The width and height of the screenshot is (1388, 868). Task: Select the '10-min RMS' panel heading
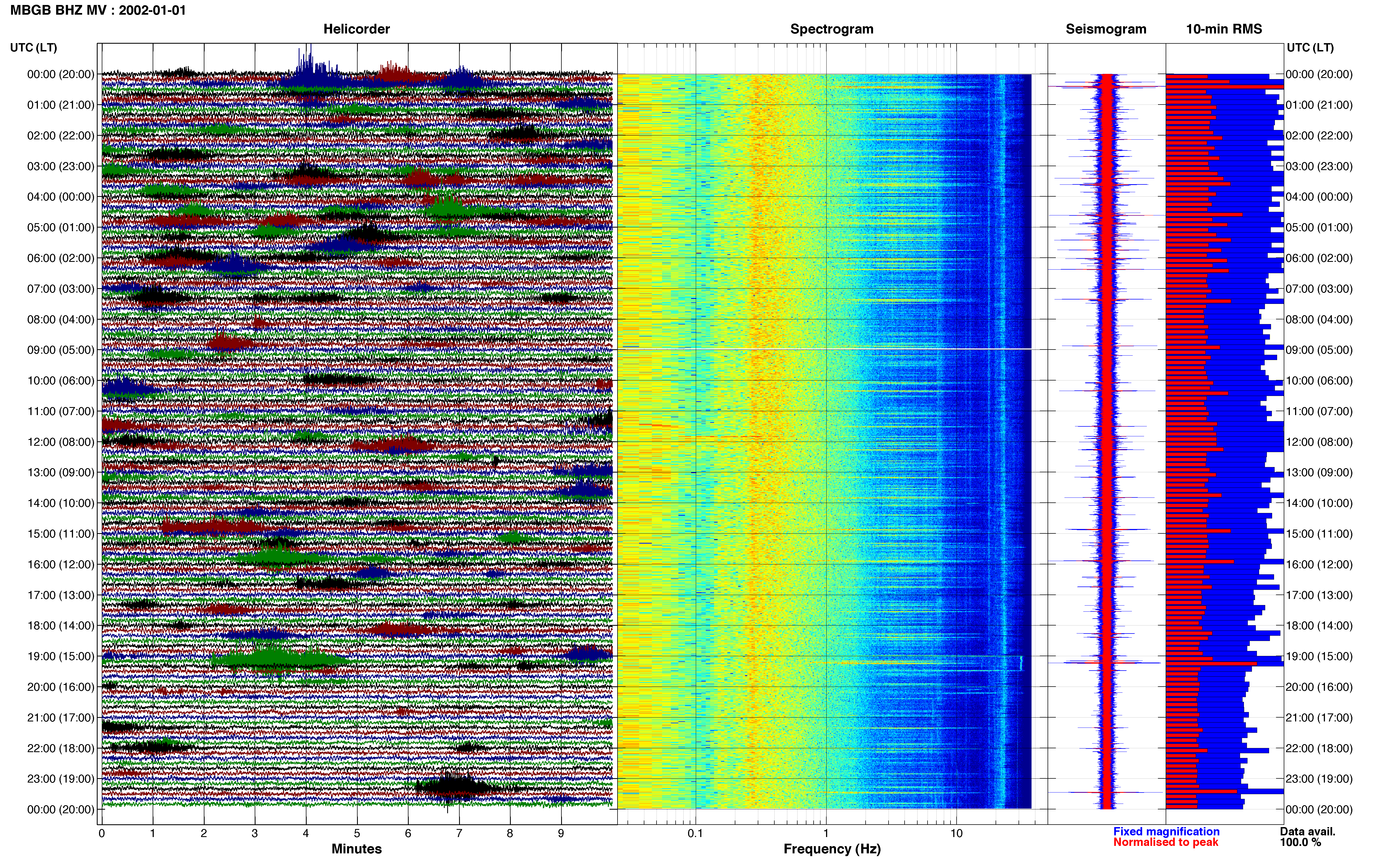coord(1224,29)
